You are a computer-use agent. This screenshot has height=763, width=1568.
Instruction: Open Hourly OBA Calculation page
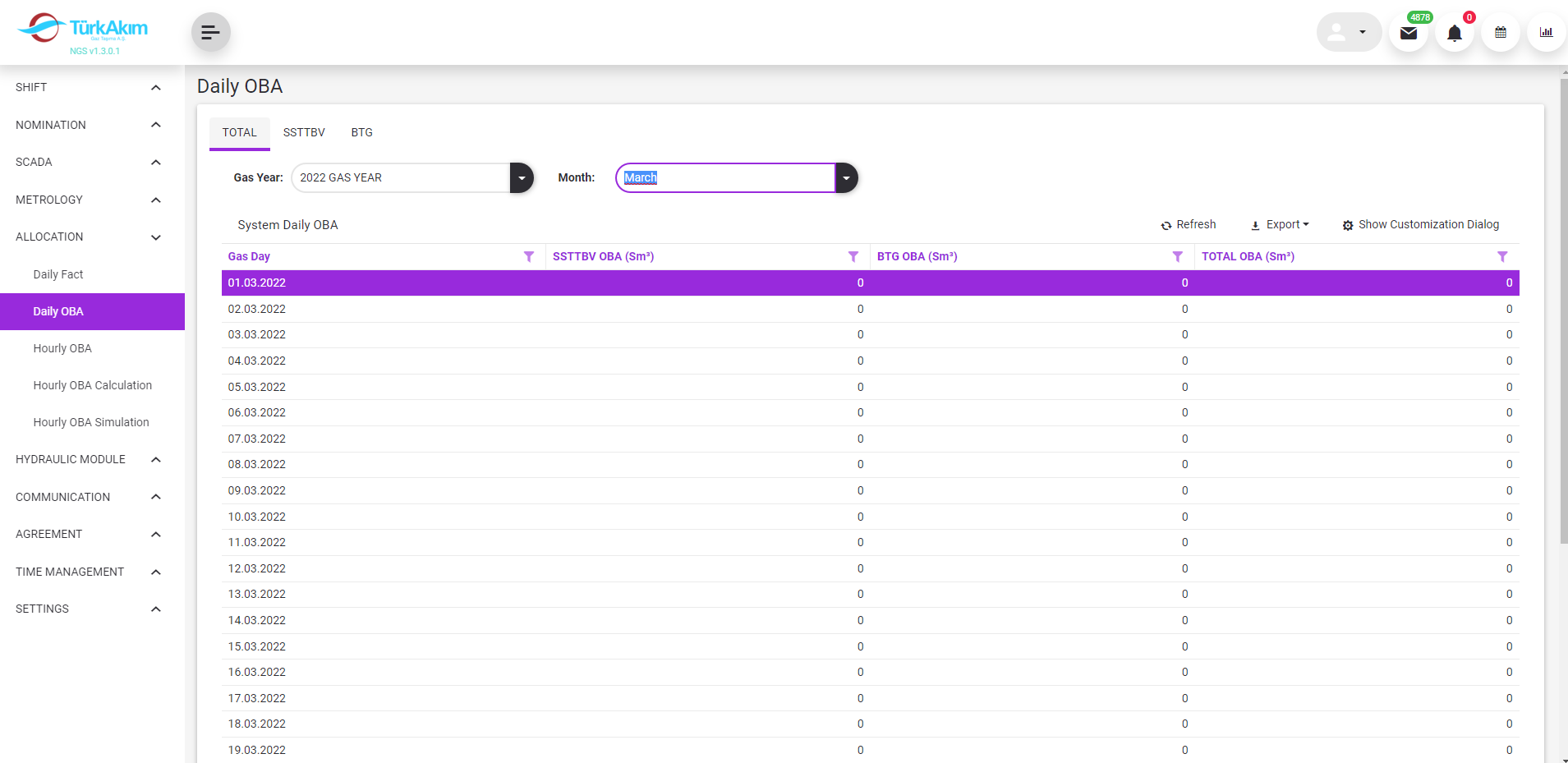click(92, 385)
